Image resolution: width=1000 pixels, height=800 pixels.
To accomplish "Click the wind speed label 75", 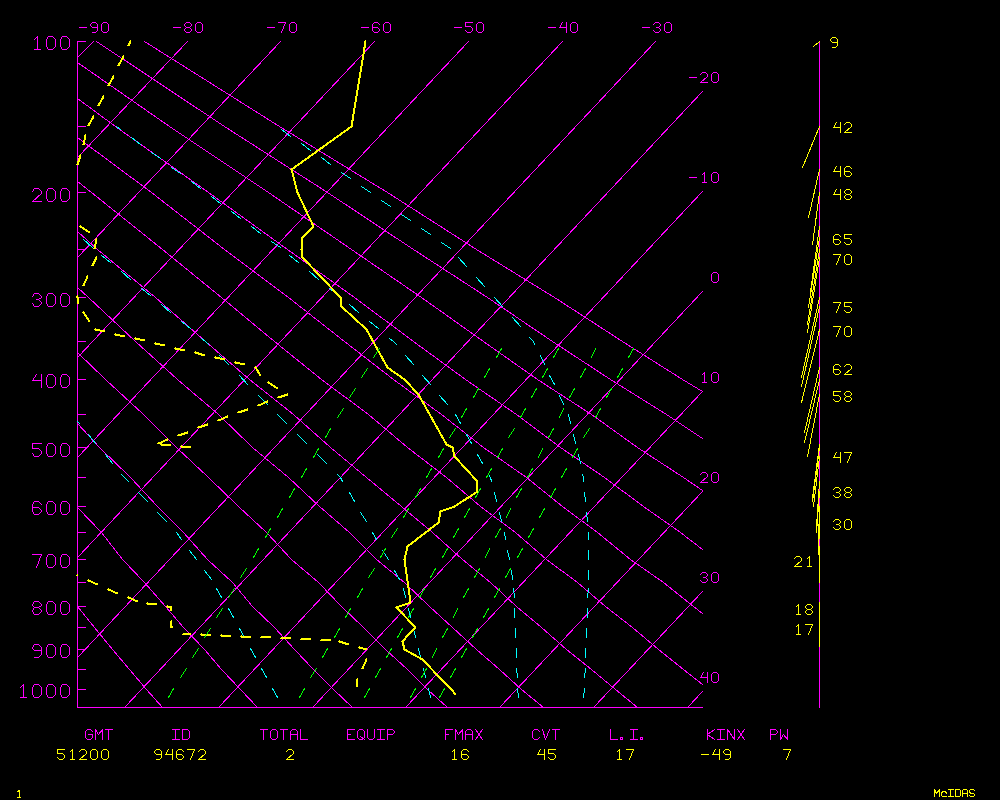I will (842, 308).
